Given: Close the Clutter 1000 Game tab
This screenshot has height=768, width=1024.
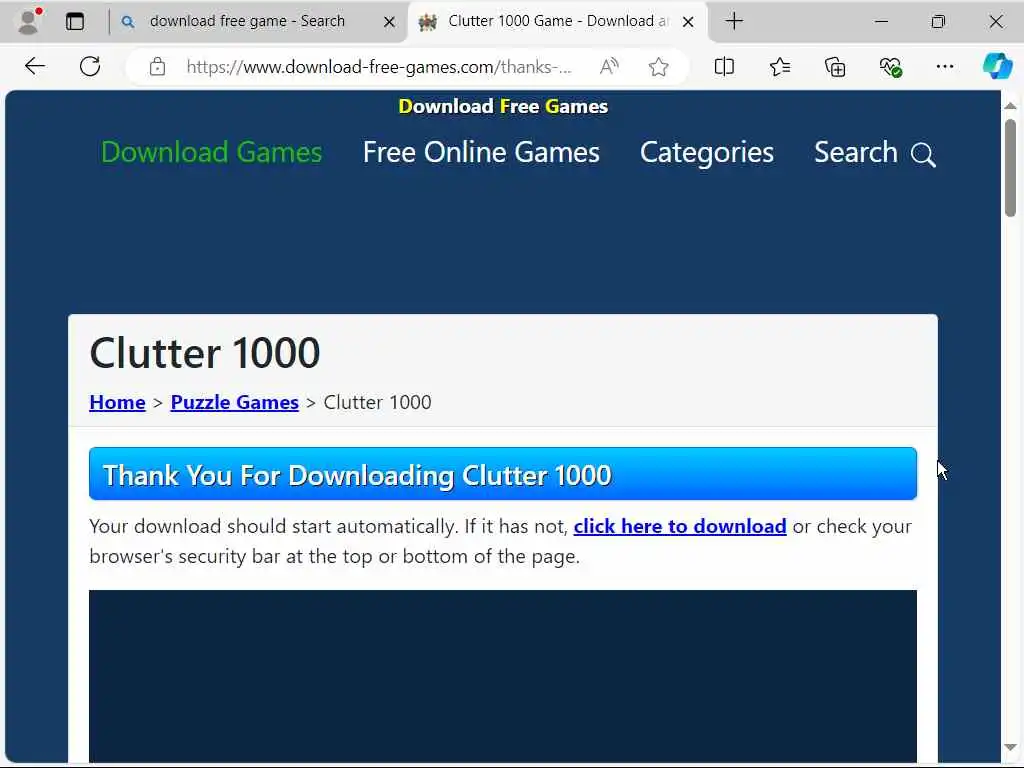Looking at the screenshot, I should click(x=688, y=22).
